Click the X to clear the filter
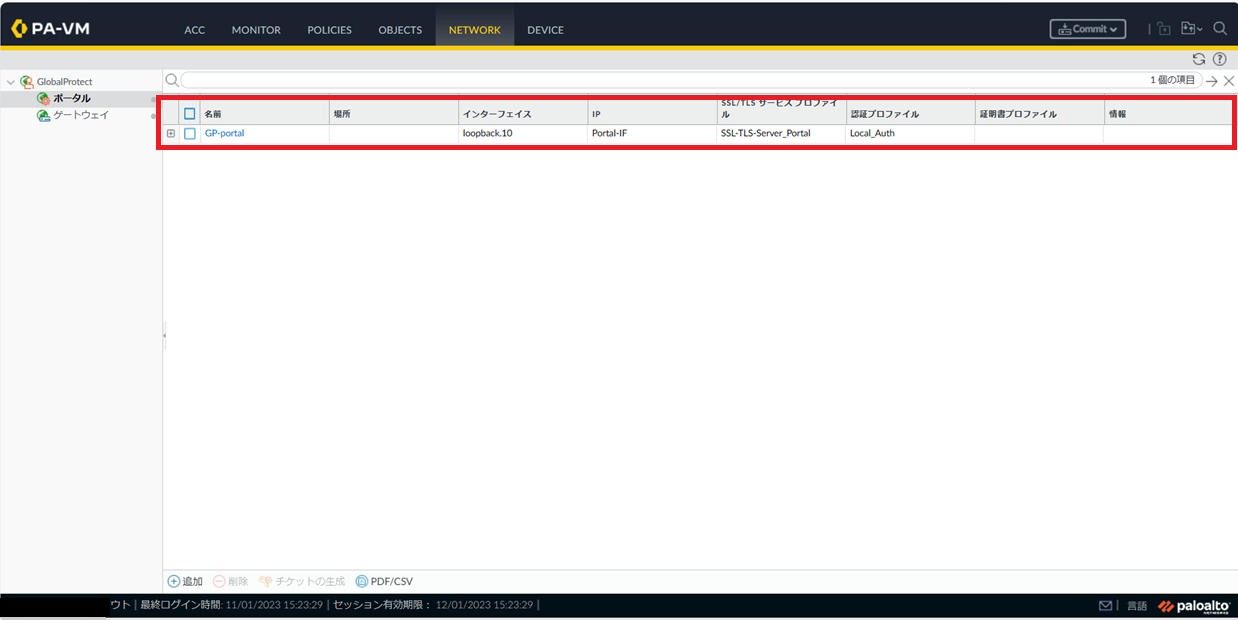 click(x=1229, y=80)
